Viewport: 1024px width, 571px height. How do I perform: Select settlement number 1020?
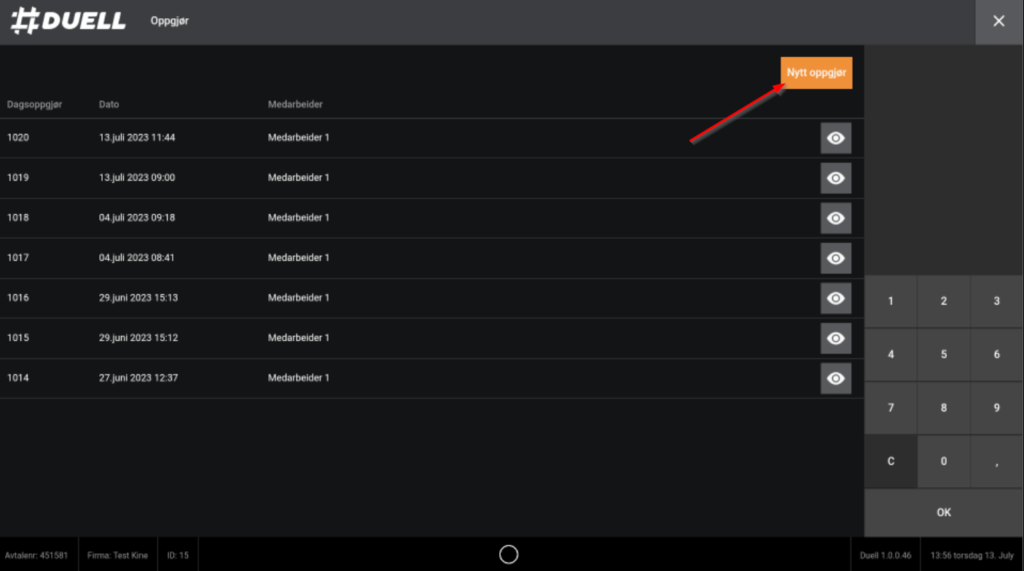(x=18, y=138)
